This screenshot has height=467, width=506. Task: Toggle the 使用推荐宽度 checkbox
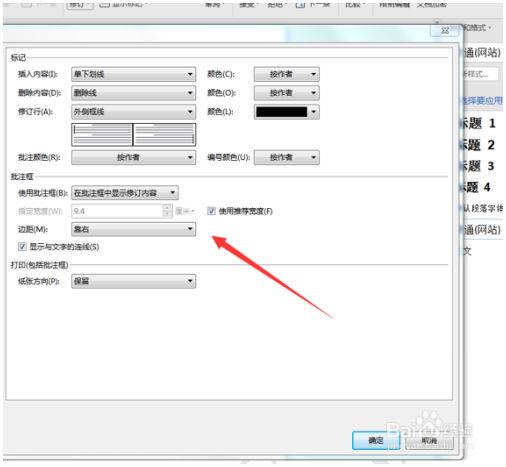(x=211, y=211)
